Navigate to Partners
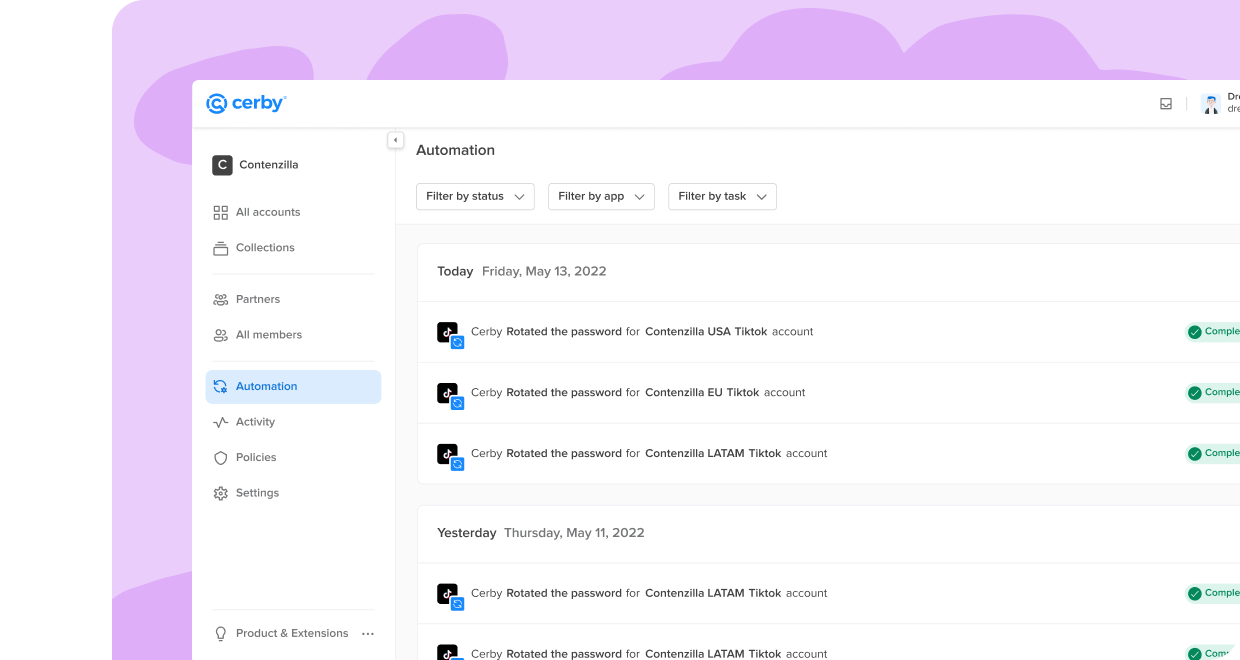This screenshot has width=1240, height=660. [x=247, y=300]
